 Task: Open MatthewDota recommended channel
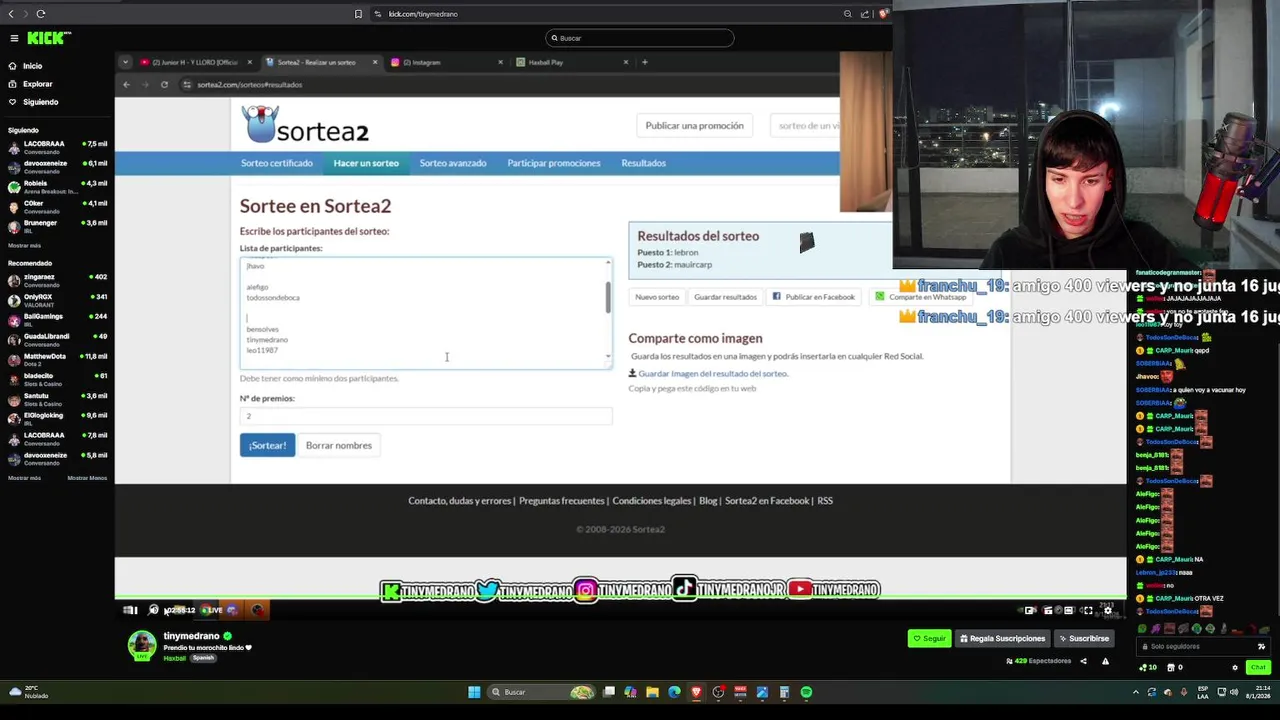[x=57, y=359]
